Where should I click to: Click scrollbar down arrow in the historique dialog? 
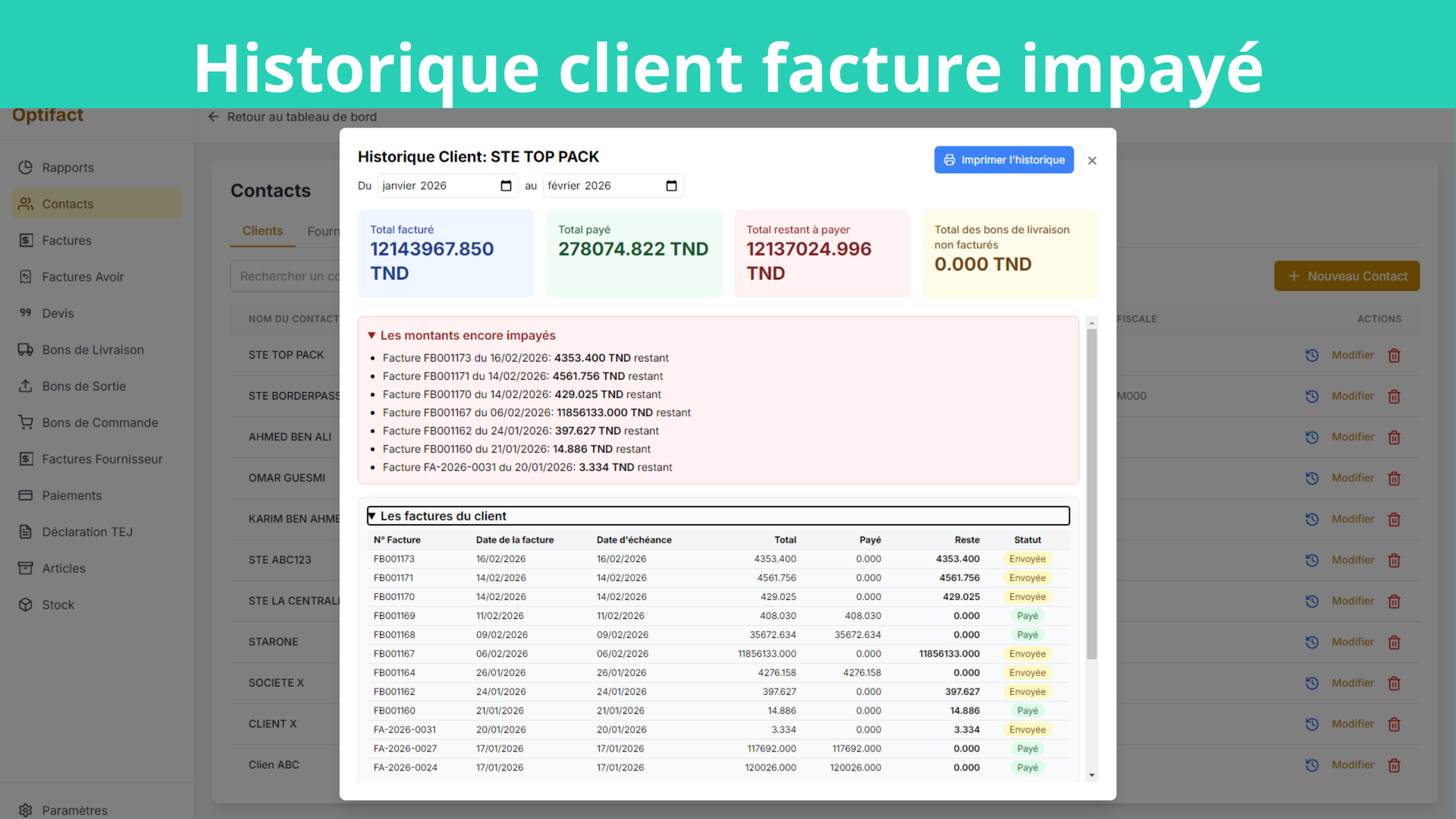point(1092,775)
